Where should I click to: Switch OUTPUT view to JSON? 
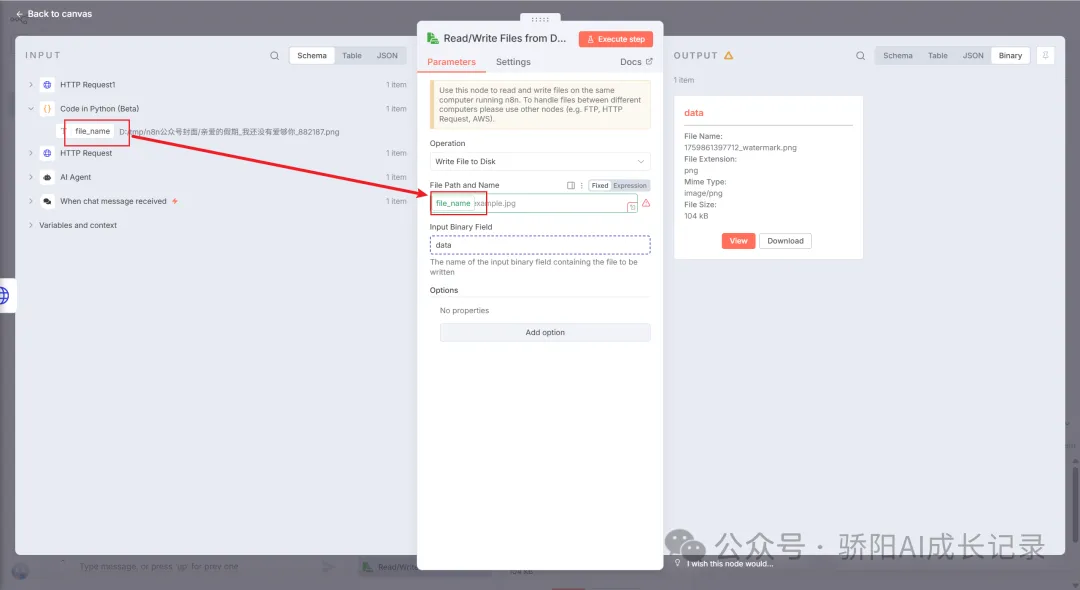click(973, 56)
